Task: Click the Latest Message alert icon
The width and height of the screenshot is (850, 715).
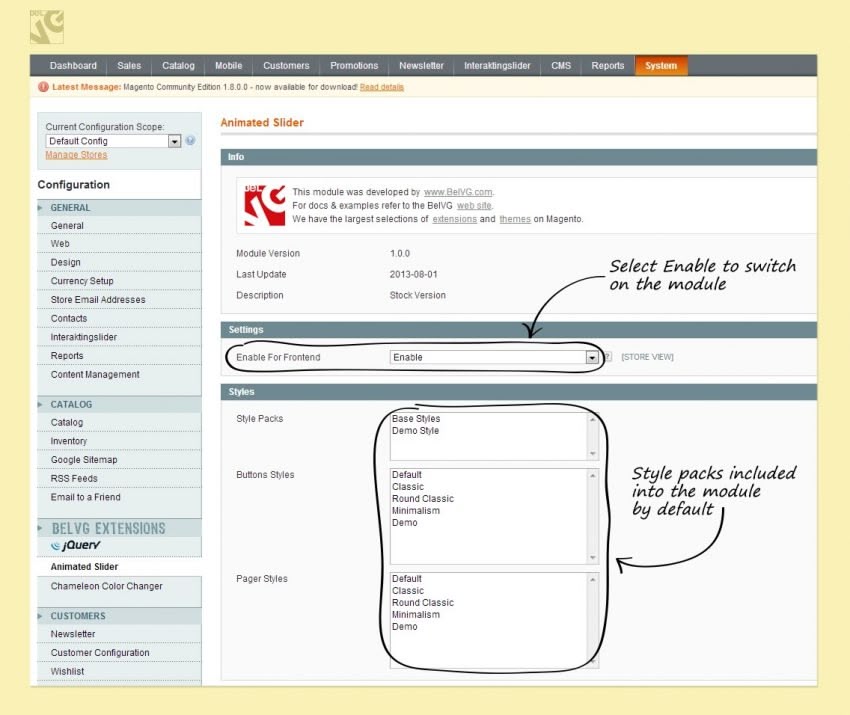Action: click(43, 87)
